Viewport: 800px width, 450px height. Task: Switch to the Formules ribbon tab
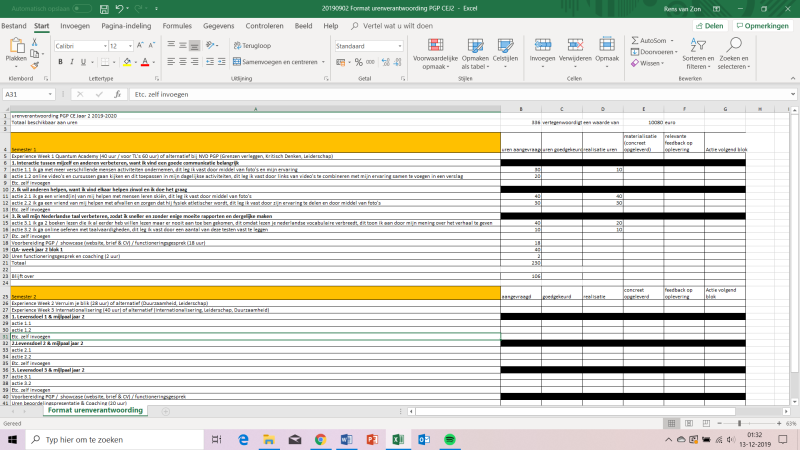point(177,26)
